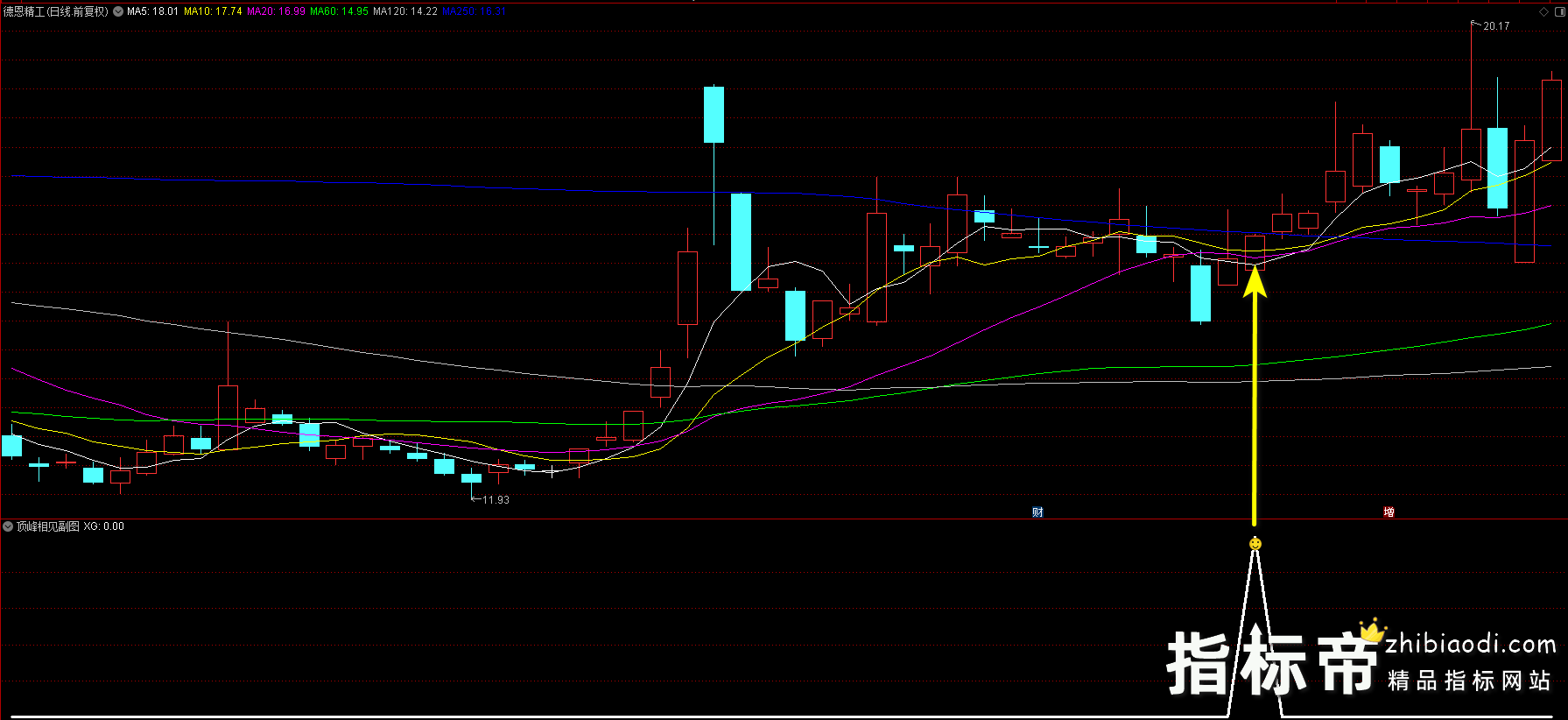Click the smiley signal icon in the sub-chart

click(1255, 544)
